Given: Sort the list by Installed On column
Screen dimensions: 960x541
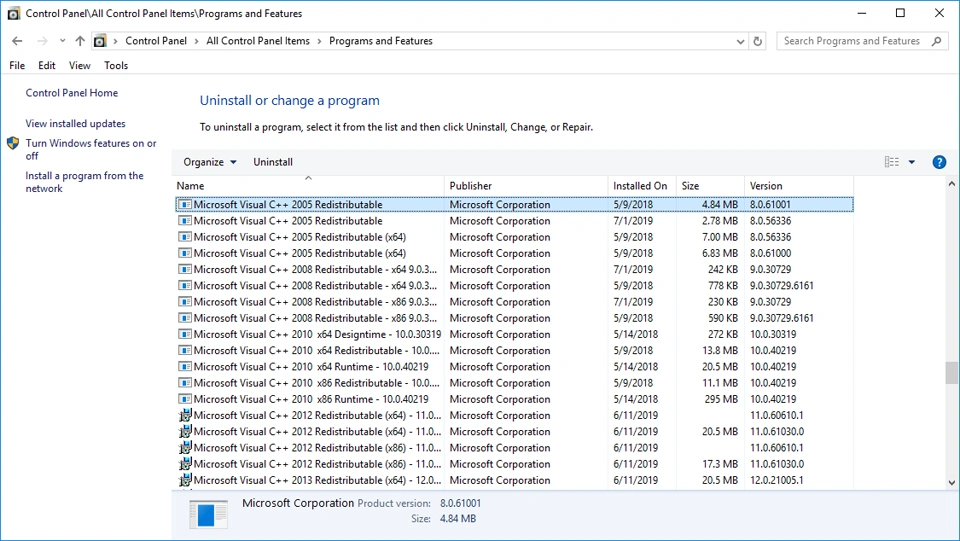Looking at the screenshot, I should tap(640, 186).
